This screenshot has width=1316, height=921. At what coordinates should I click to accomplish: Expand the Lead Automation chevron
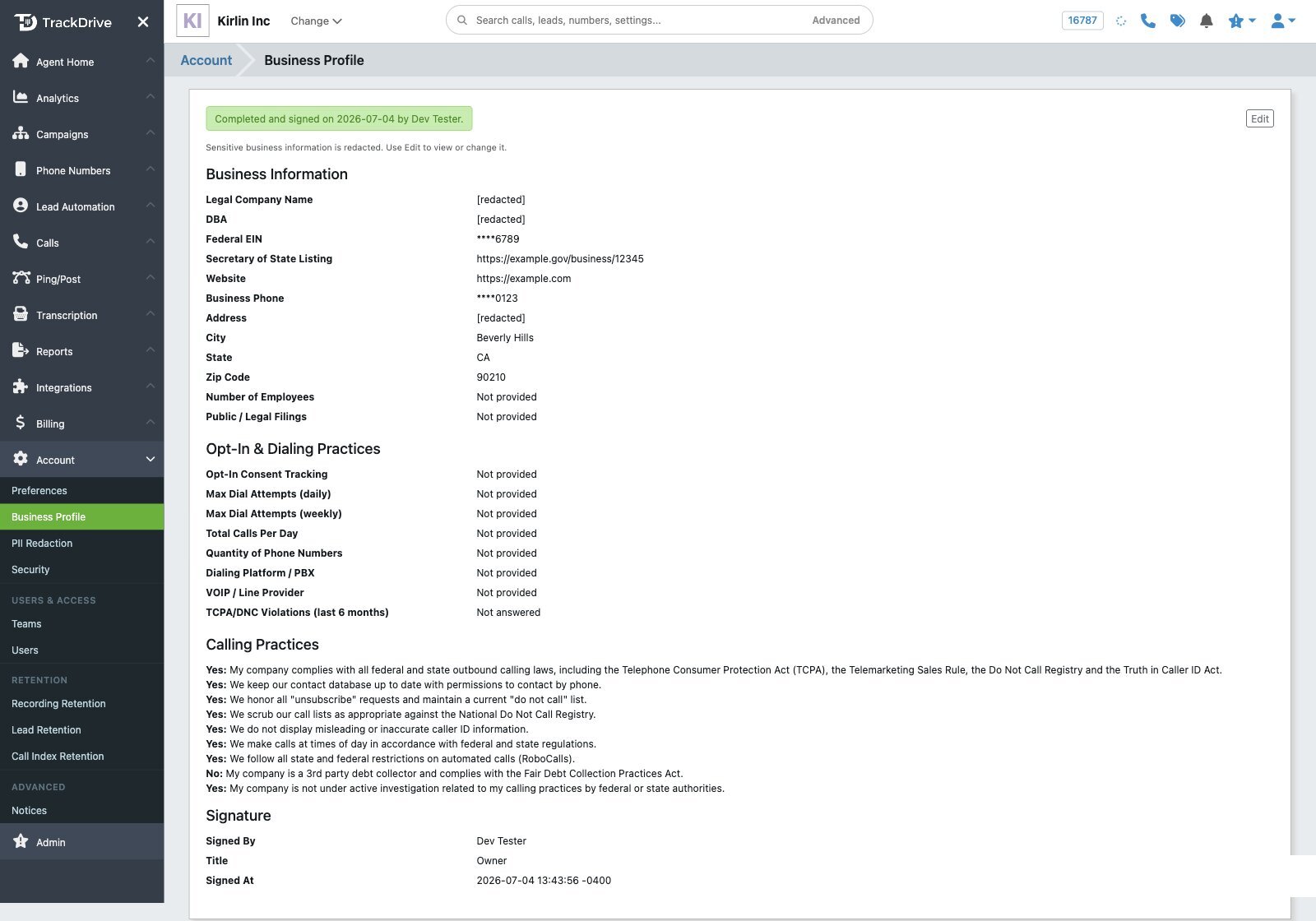point(151,205)
